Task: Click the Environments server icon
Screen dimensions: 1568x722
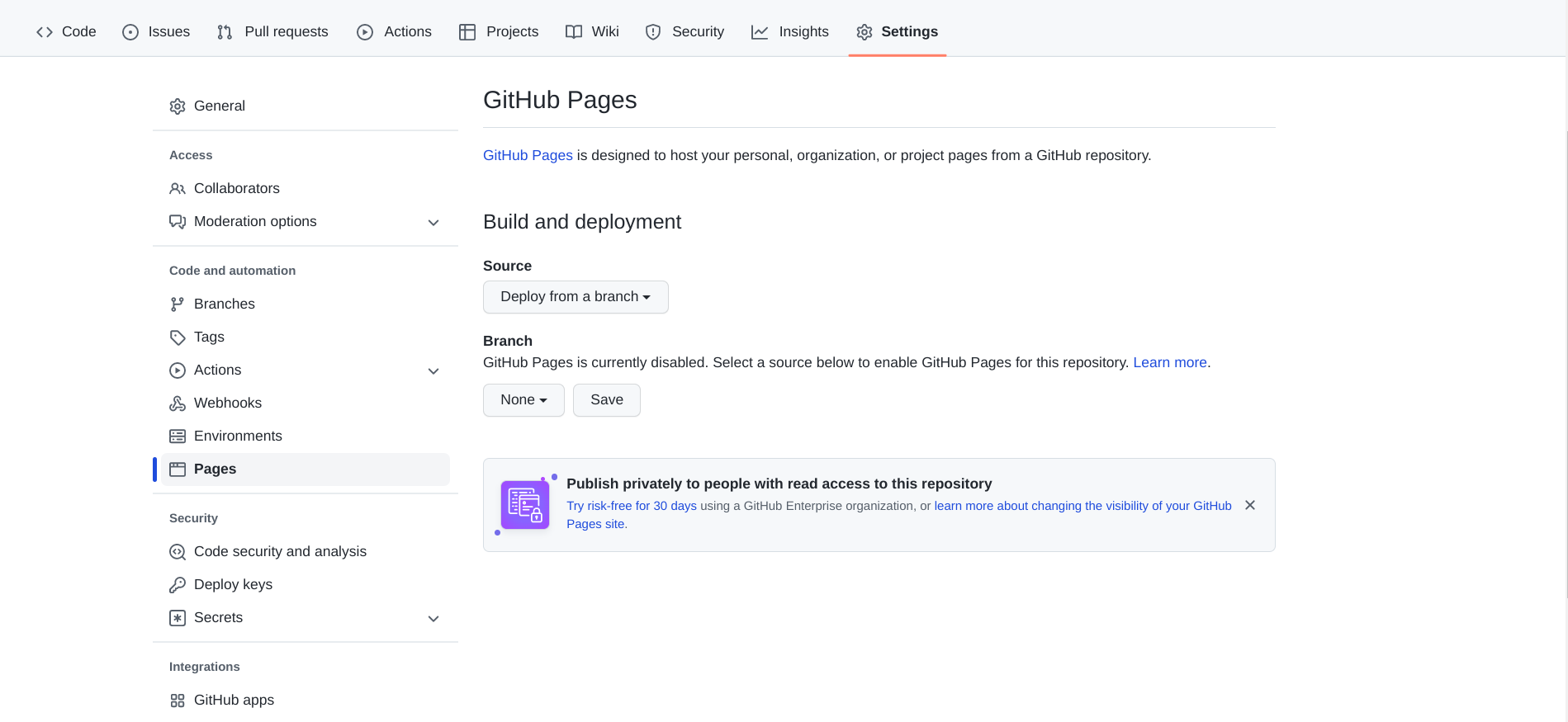Action: coord(178,437)
